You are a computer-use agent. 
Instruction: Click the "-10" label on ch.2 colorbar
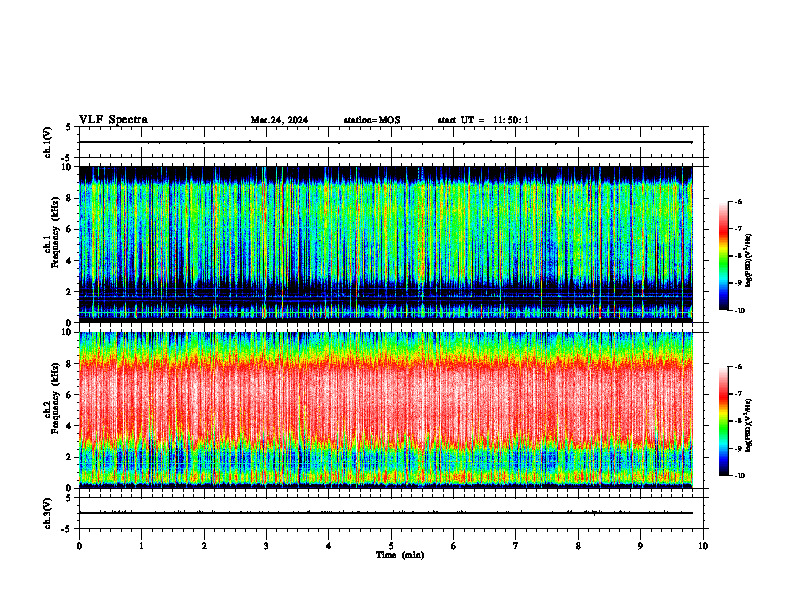pos(739,476)
